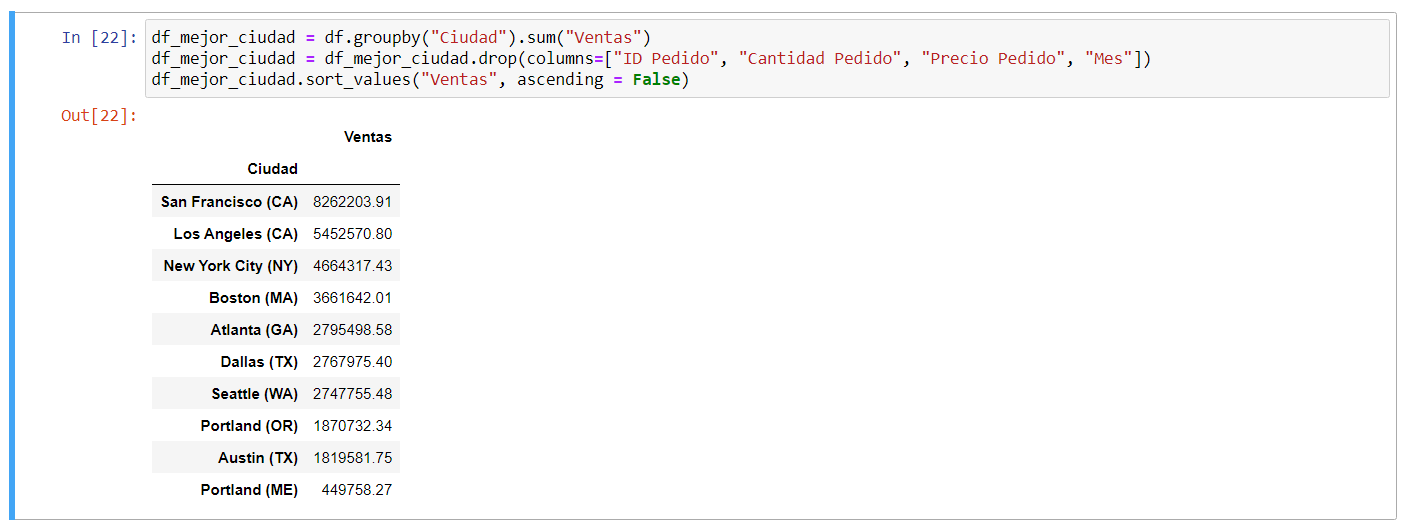Click the Out[22] output prompt
This screenshot has height=526, width=1402.
tap(98, 116)
